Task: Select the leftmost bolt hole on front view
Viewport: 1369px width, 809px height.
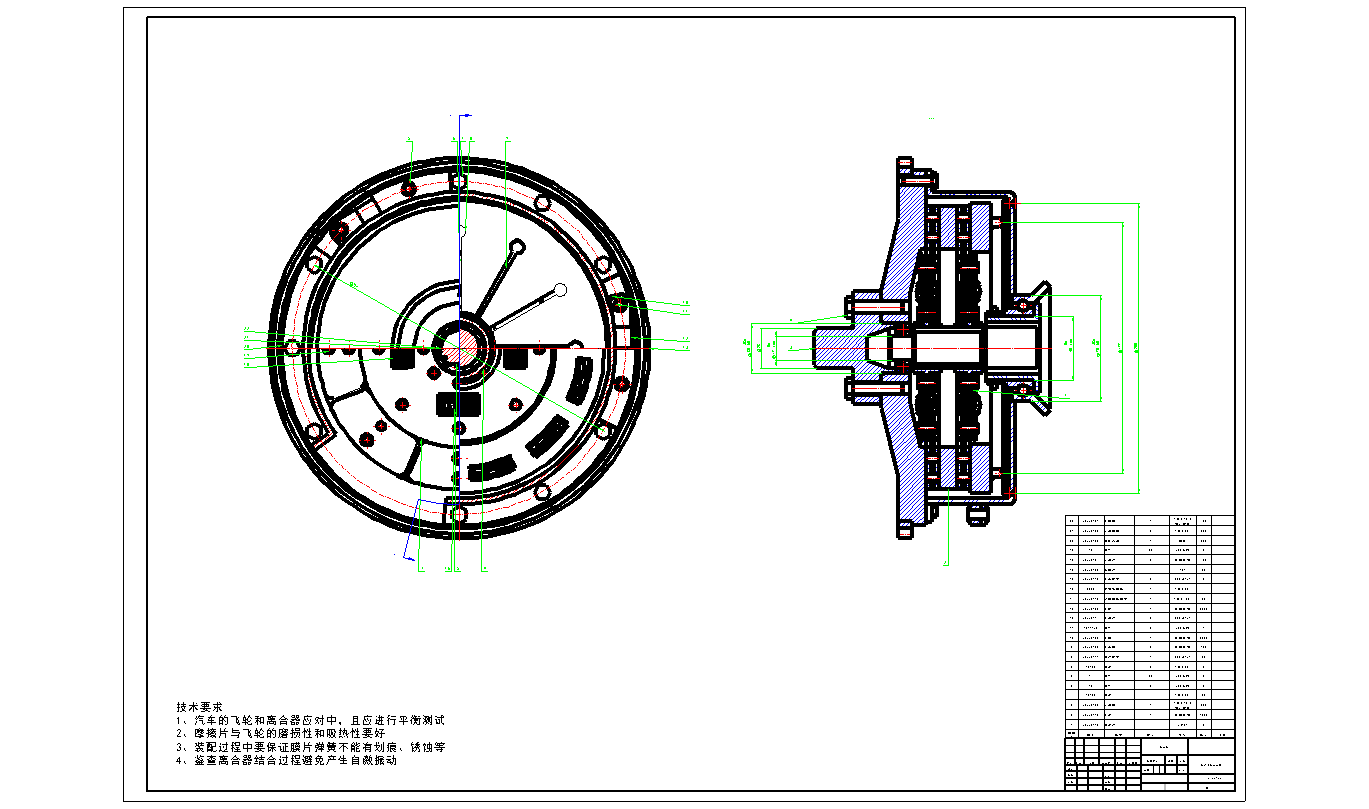Action: point(293,348)
